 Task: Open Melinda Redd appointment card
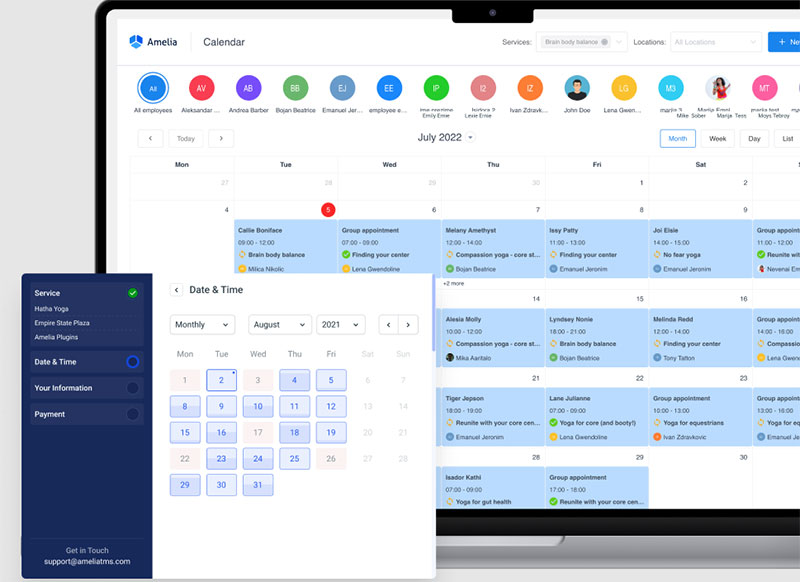pos(701,338)
